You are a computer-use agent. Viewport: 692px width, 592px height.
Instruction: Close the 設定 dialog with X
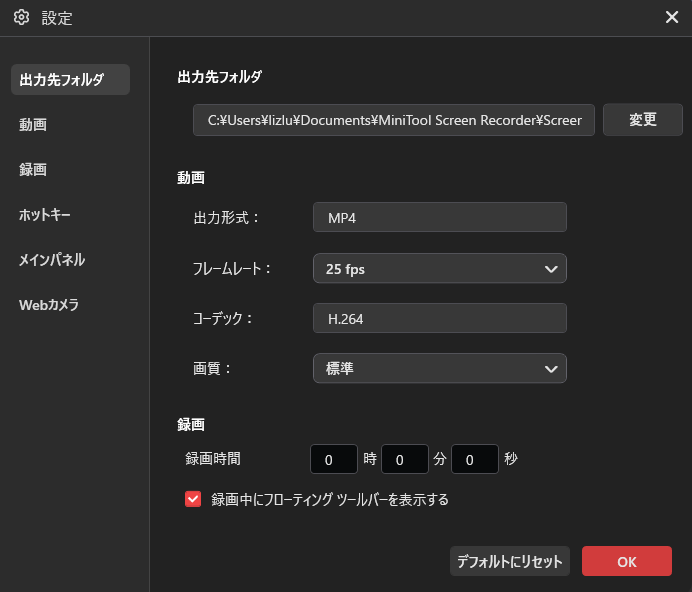(672, 17)
